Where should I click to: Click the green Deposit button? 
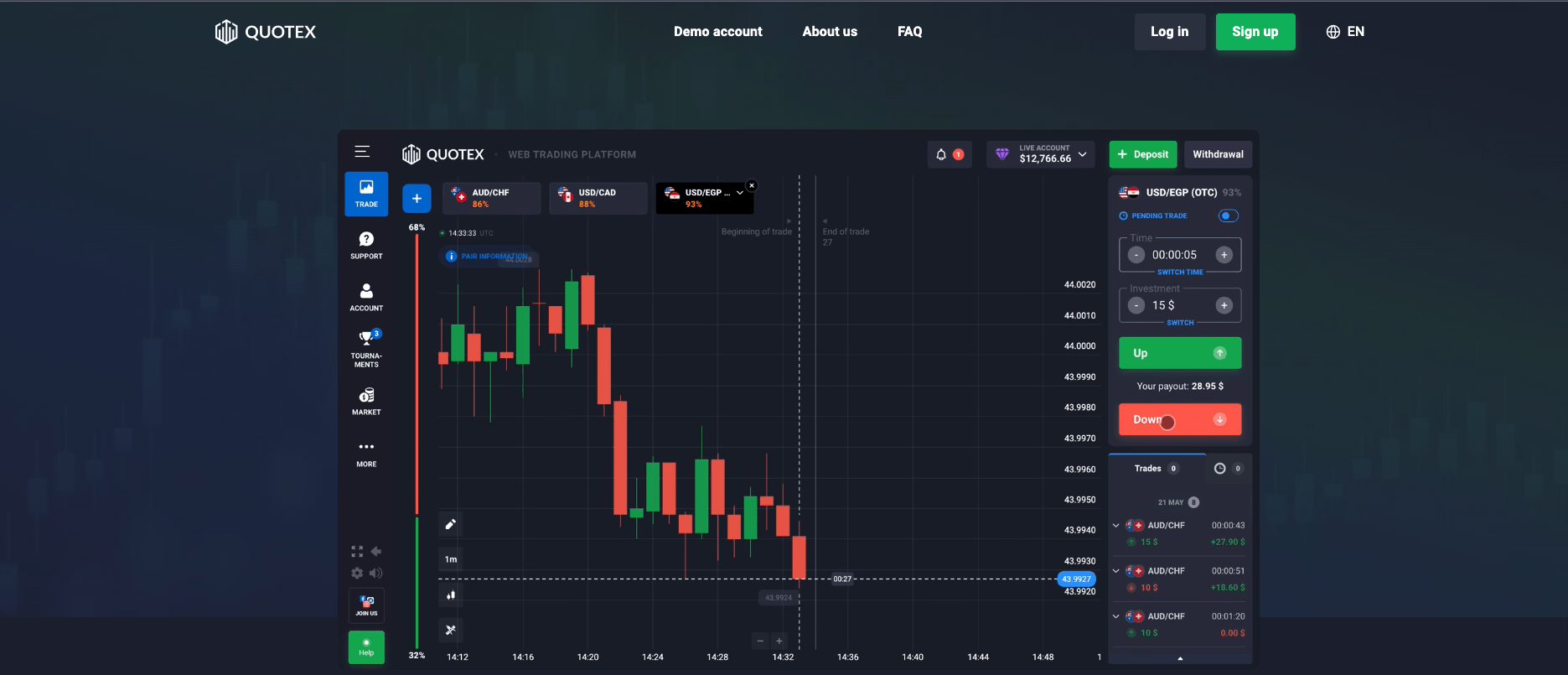1143,154
